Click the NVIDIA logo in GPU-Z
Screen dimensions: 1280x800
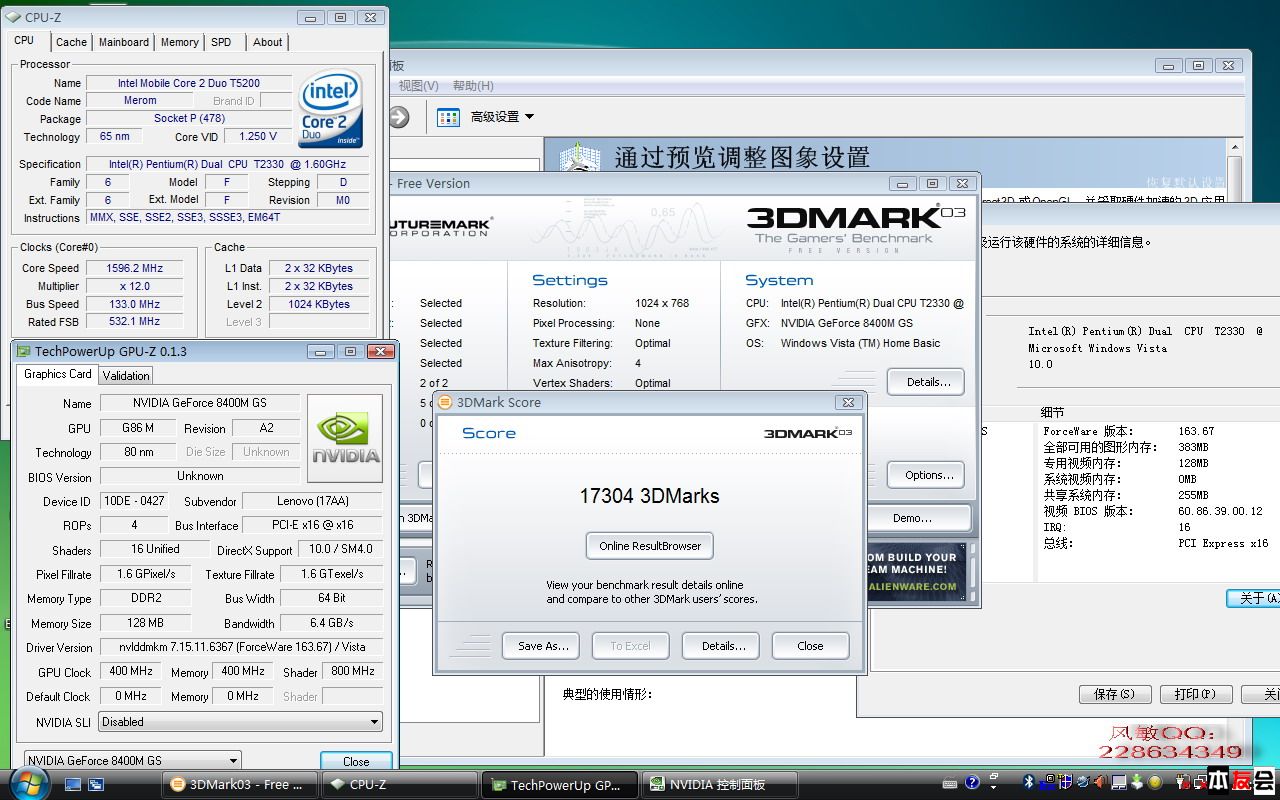tap(345, 439)
